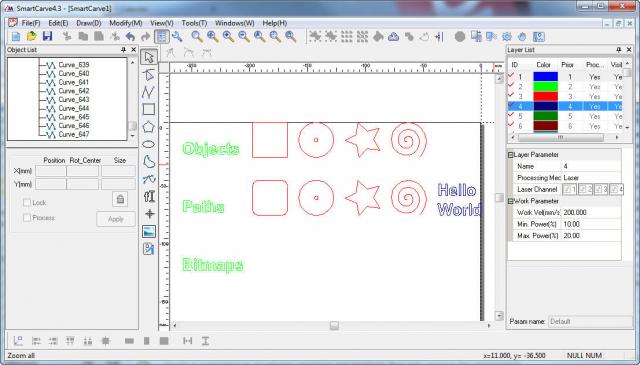Click the Apply button
The width and height of the screenshot is (640, 365).
point(116,219)
